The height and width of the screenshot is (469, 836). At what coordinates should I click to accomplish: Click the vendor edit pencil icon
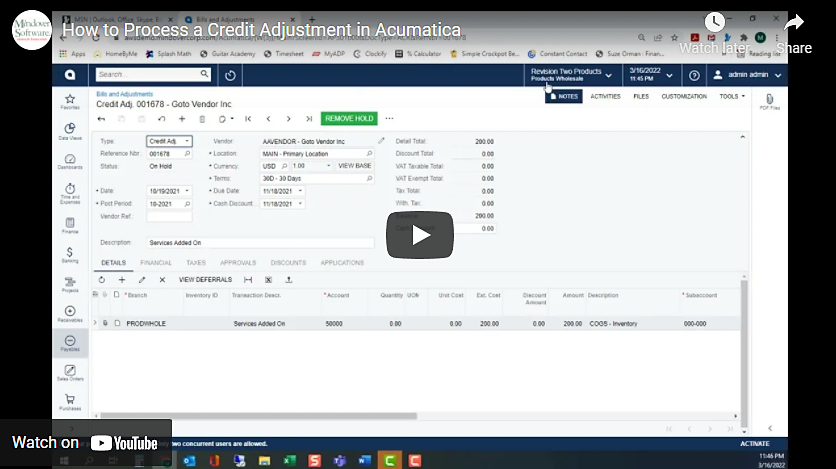pos(381,141)
